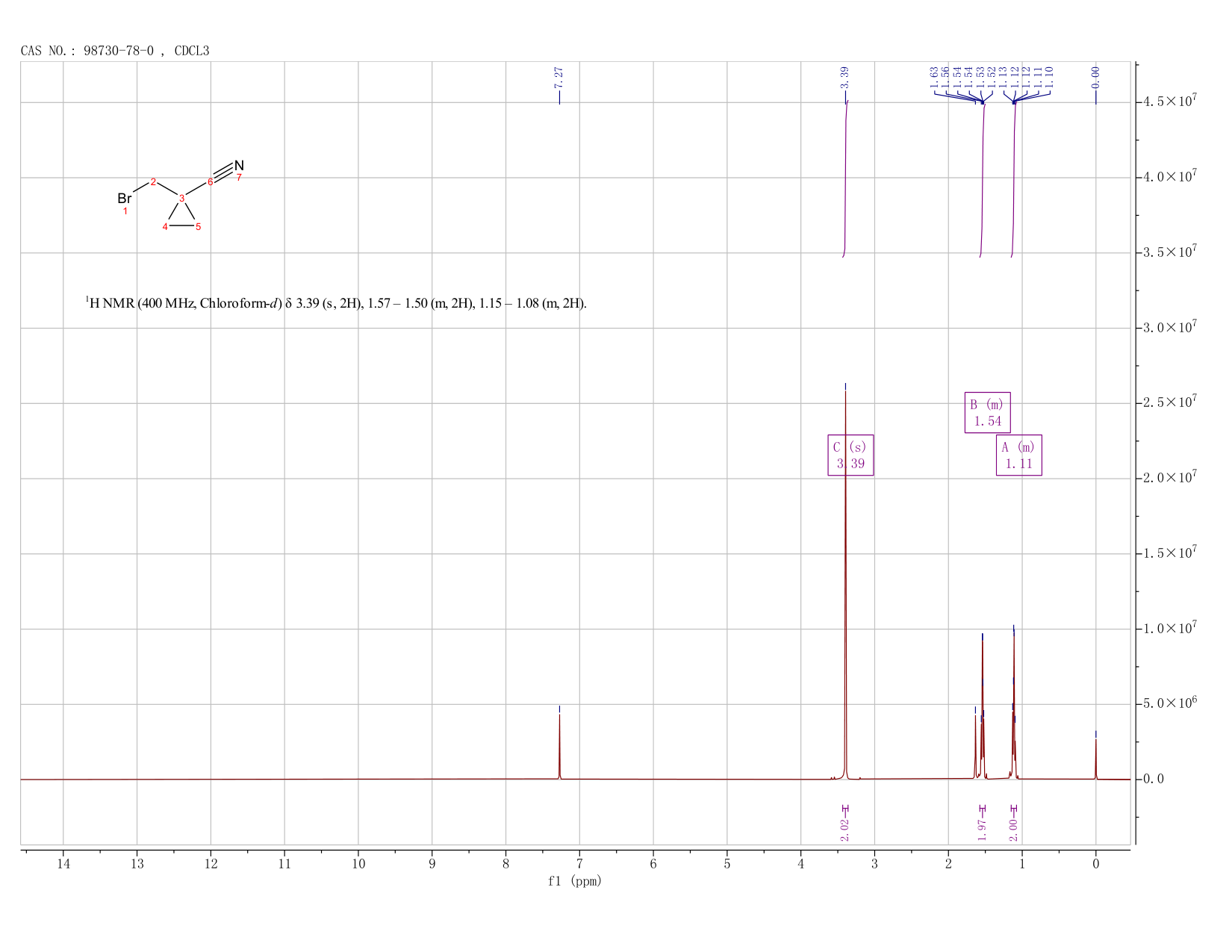Click the multiplet box B (m) 1.54

coord(987,412)
